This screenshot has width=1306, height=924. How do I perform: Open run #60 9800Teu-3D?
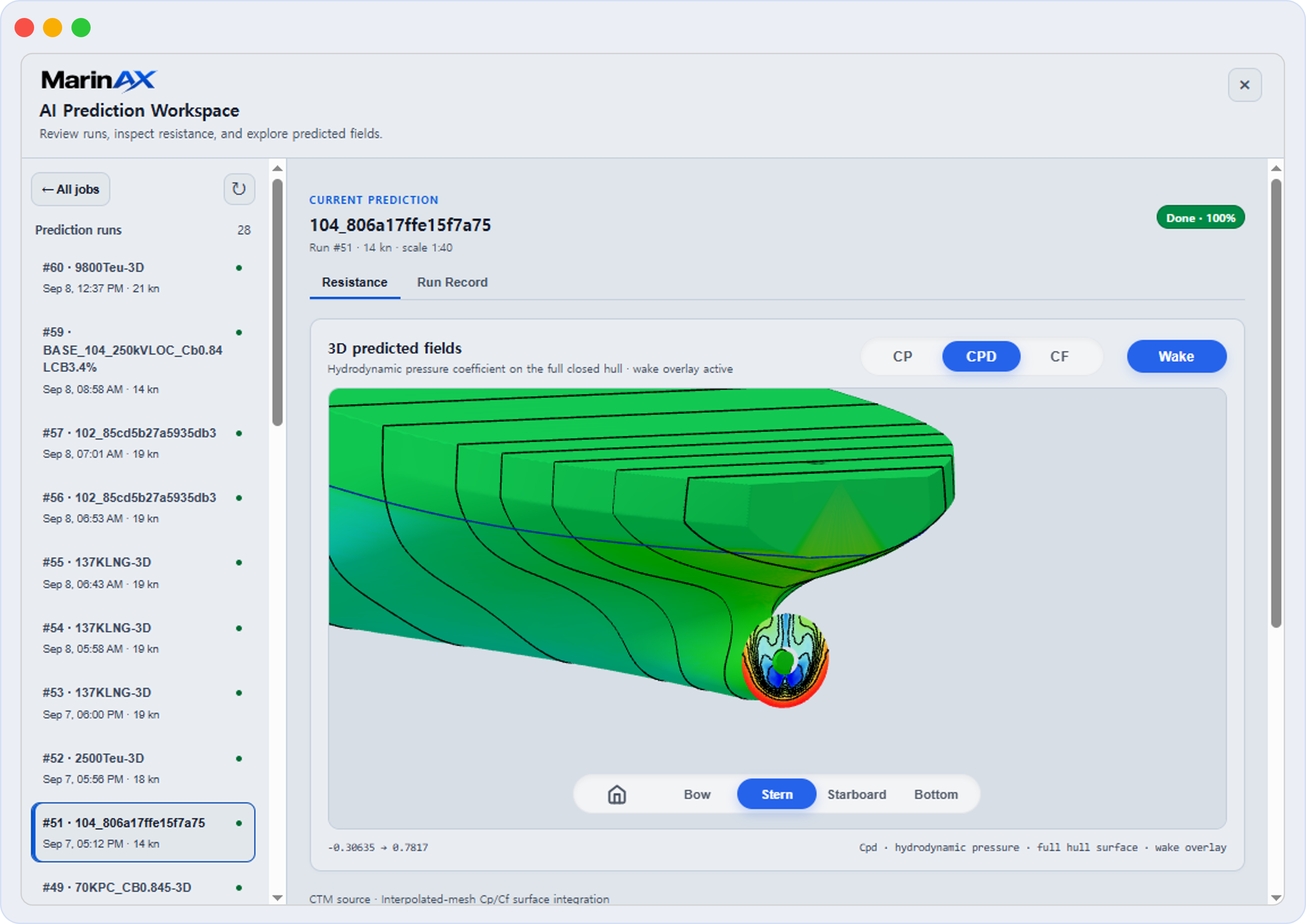(x=143, y=278)
